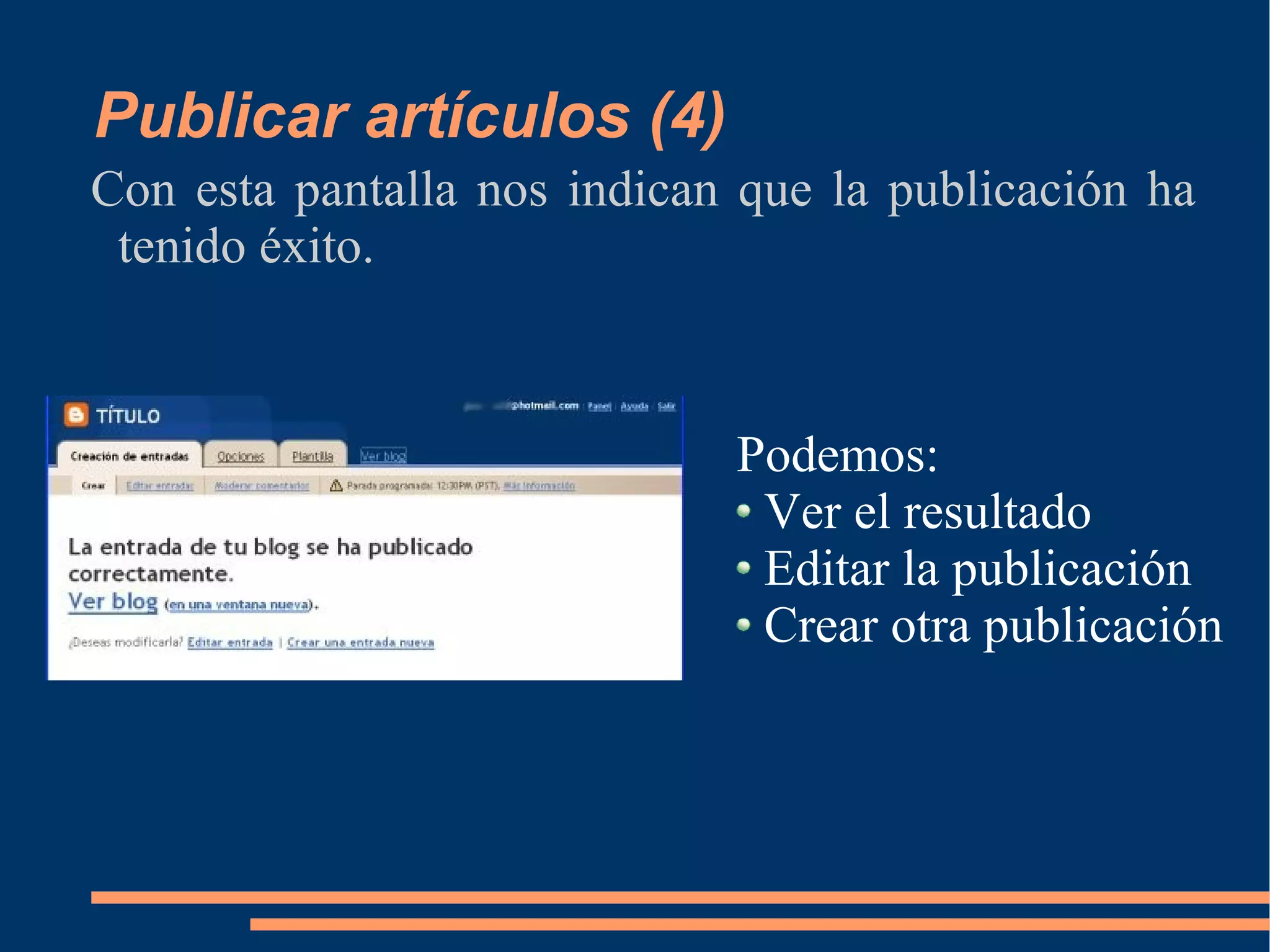The width and height of the screenshot is (1270, 952).
Task: Click the Ayuda link in header
Action: pyautogui.click(x=634, y=406)
